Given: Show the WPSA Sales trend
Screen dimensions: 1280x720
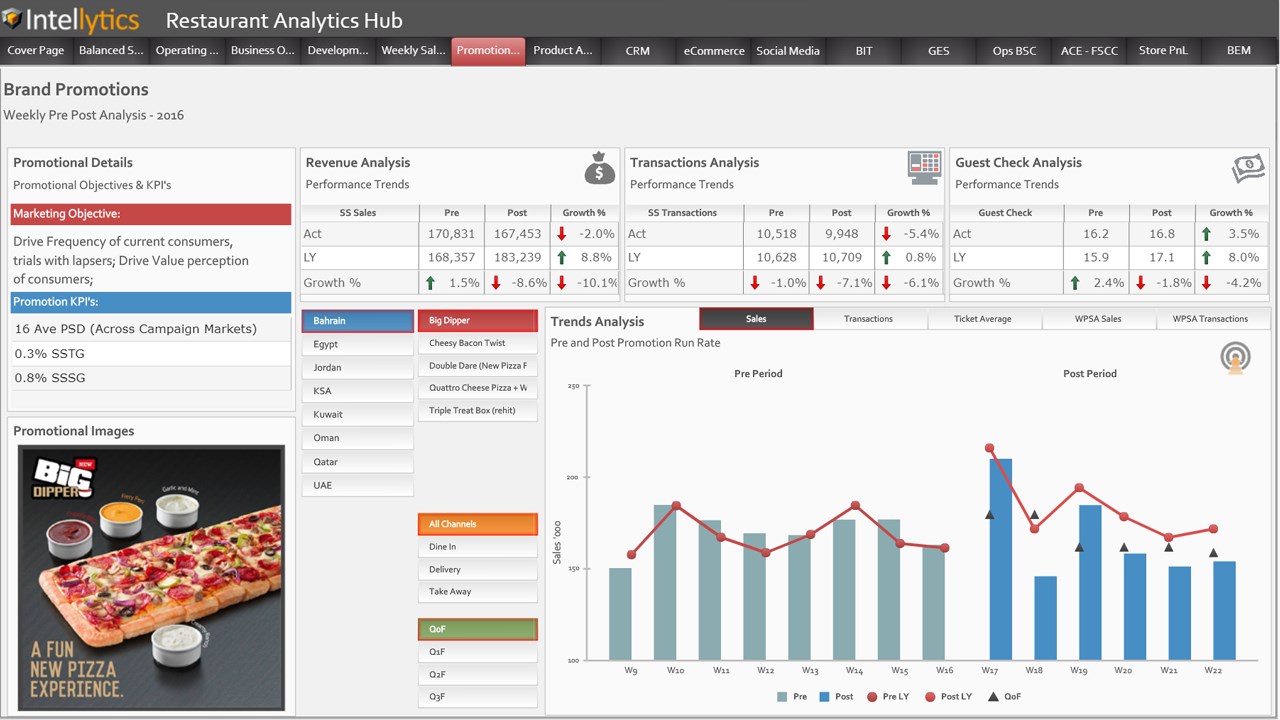Looking at the screenshot, I should (1098, 319).
